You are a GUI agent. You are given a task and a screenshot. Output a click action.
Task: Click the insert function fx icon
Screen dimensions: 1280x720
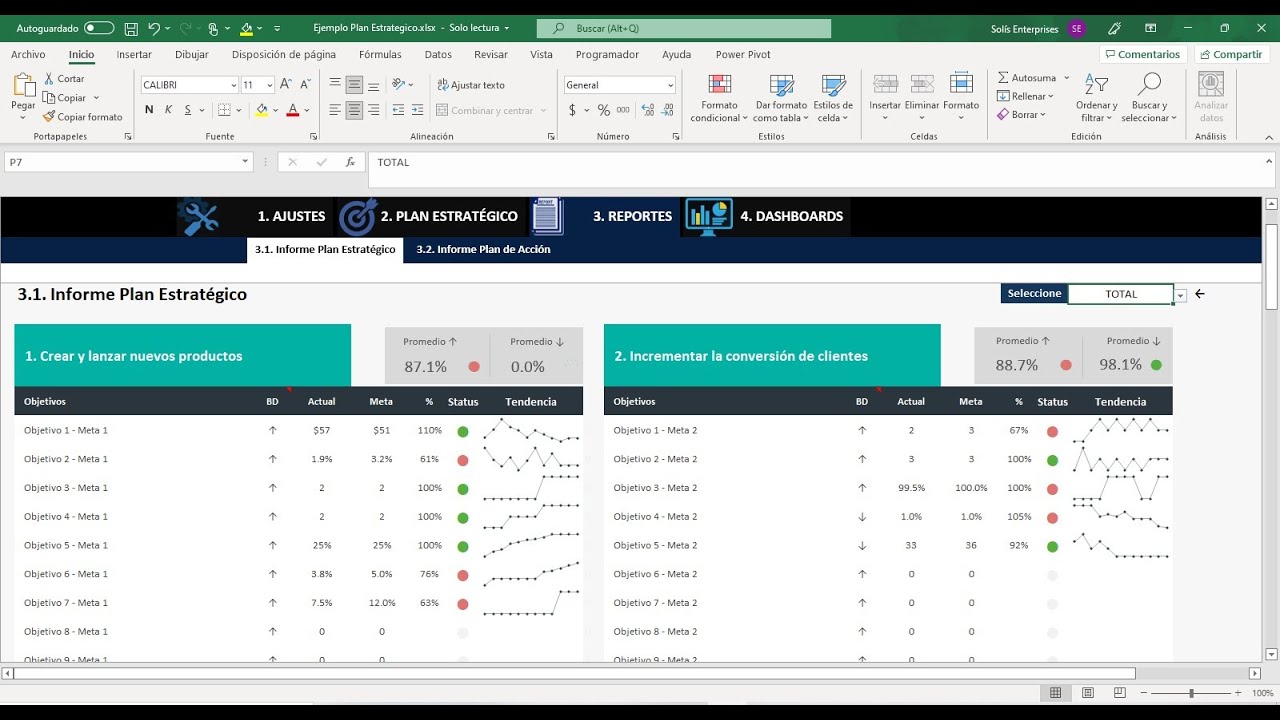pyautogui.click(x=350, y=162)
